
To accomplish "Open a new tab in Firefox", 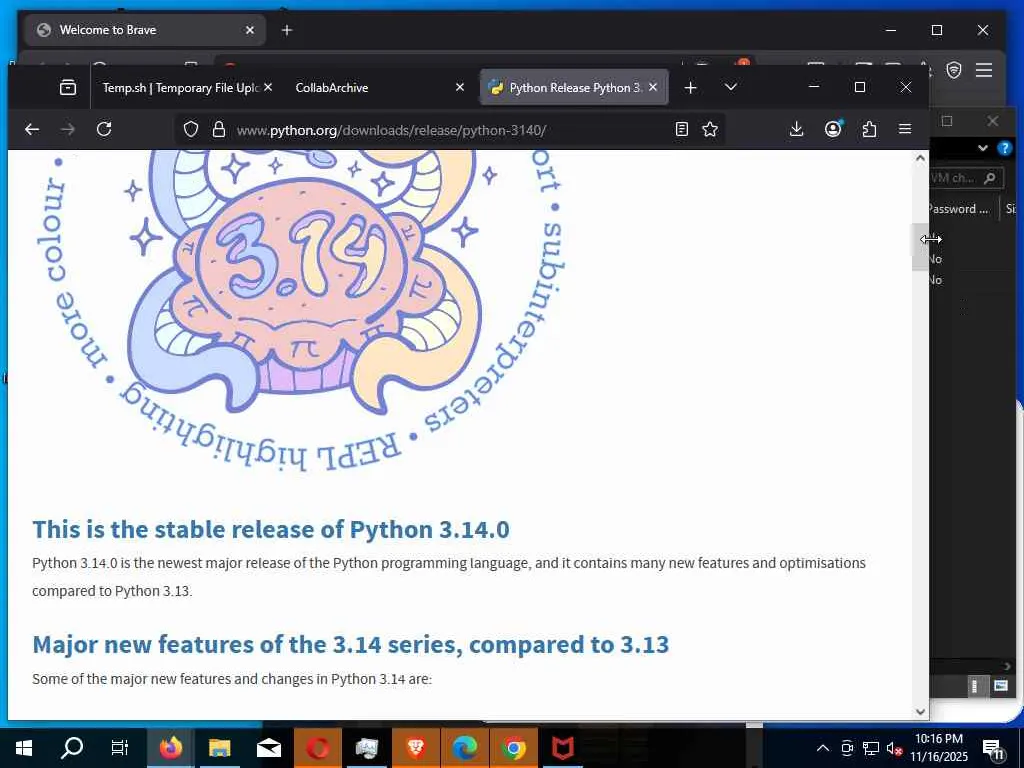I will pos(690,88).
